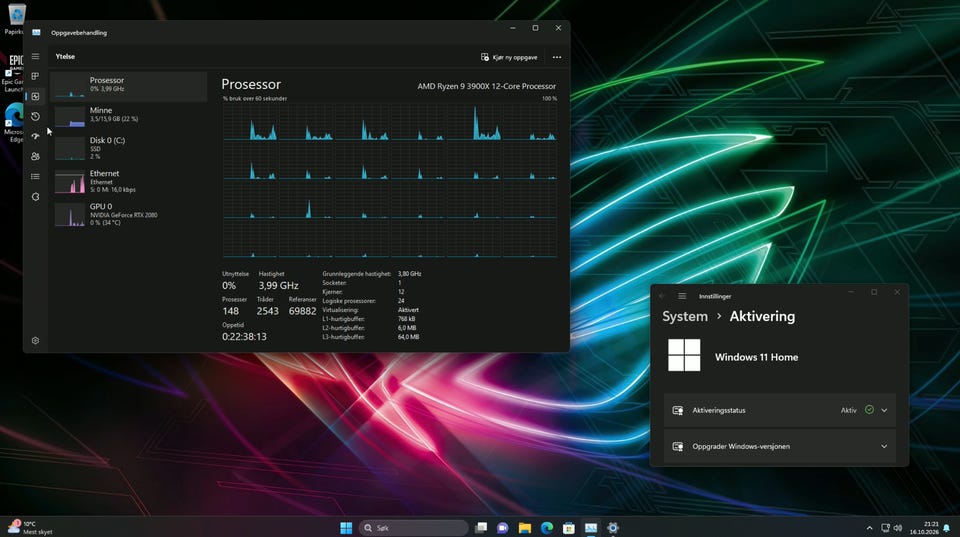Open Startup apps in Task Manager sidebar
The width and height of the screenshot is (960, 537).
[36, 136]
